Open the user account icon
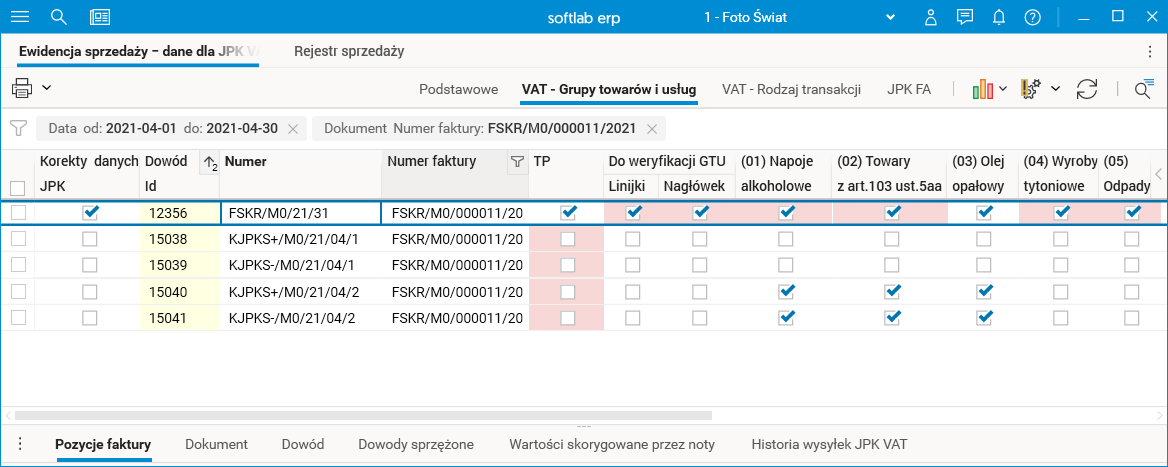1168x467 pixels. 931,17
